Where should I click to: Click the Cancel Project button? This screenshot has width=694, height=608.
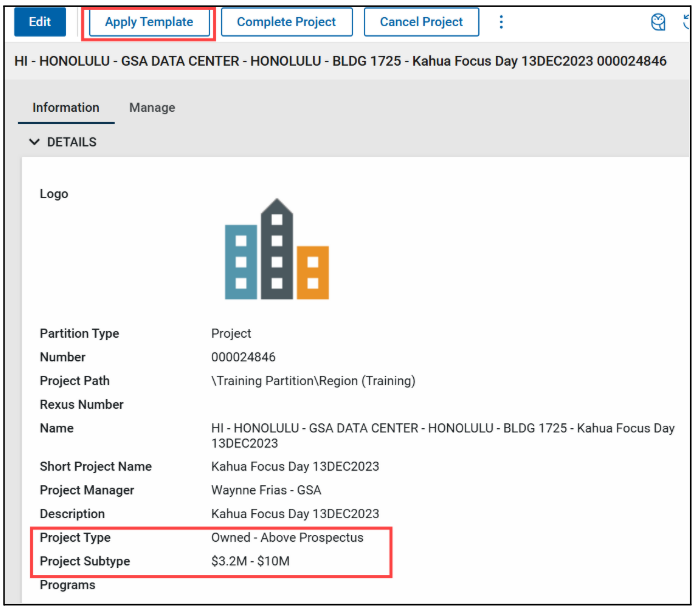[421, 22]
